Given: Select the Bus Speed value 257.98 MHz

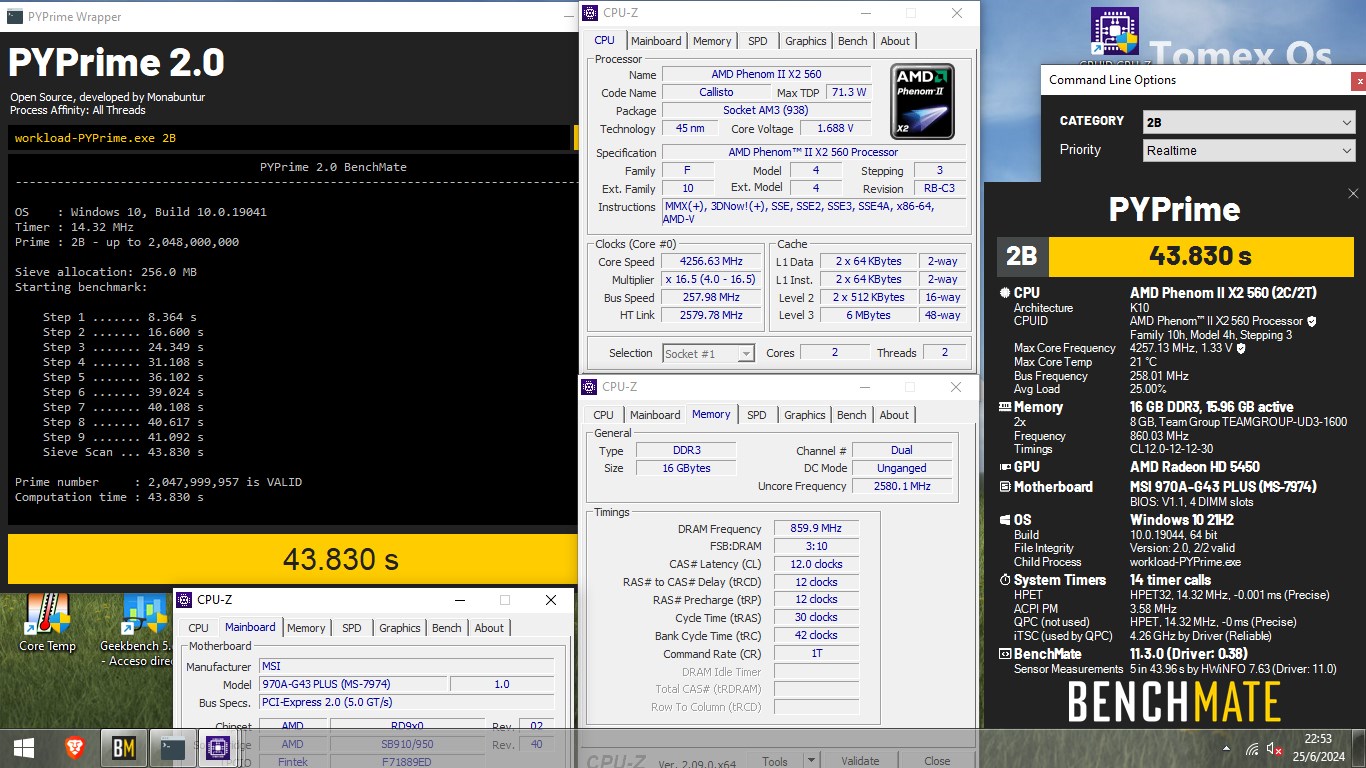Looking at the screenshot, I should tap(711, 298).
